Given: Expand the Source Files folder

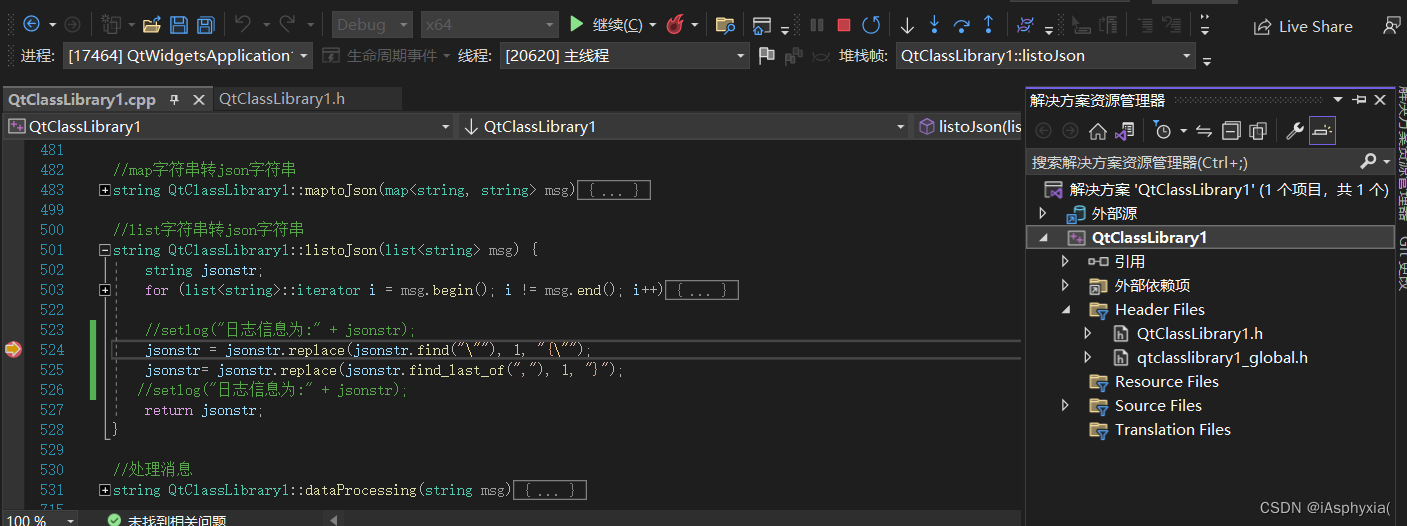Looking at the screenshot, I should [x=1066, y=405].
